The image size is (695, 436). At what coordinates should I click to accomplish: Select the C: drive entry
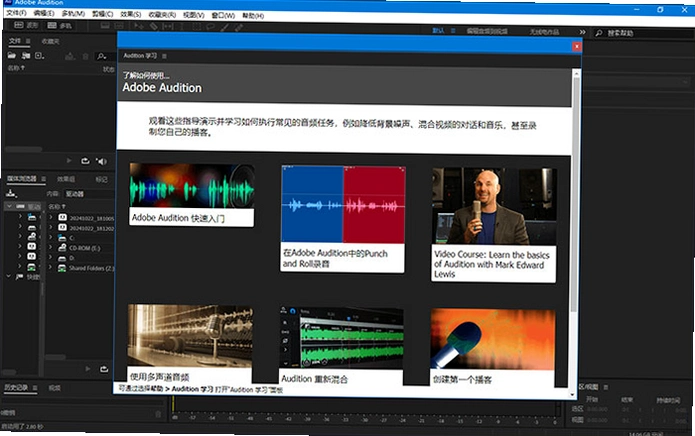(71, 238)
